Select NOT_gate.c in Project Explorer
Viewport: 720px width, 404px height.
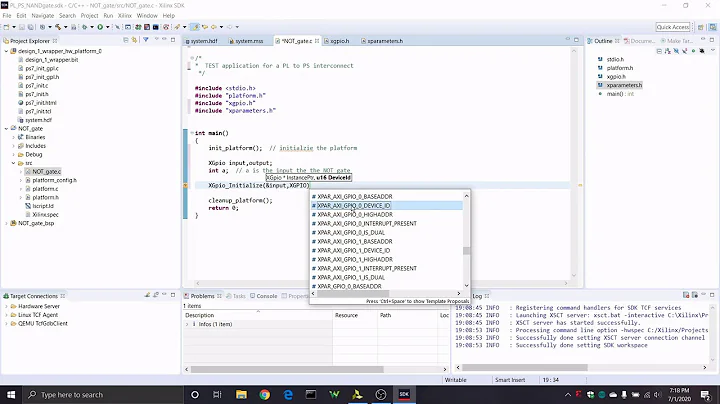pos(46,172)
